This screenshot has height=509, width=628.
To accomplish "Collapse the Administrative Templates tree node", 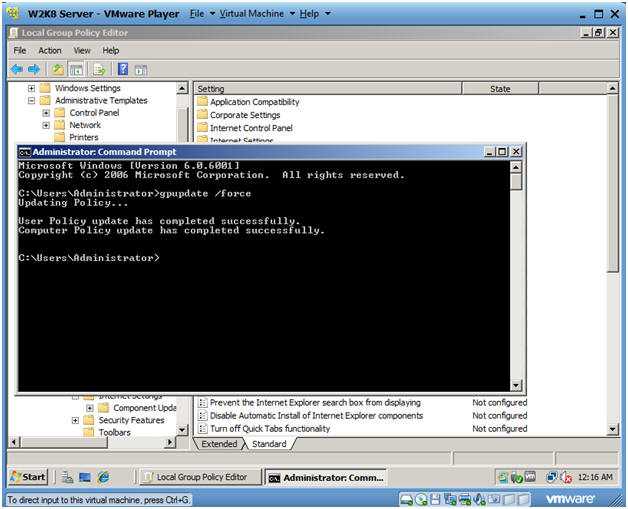I will (31, 101).
